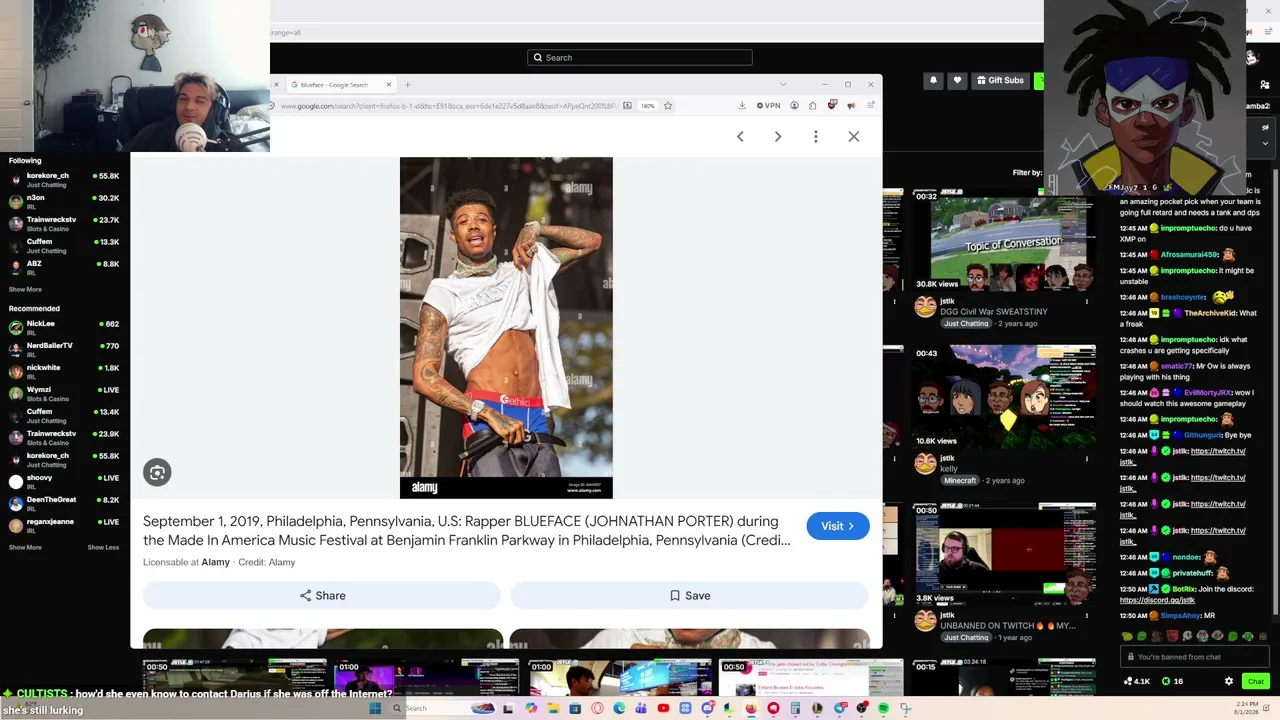
Task: Open League of Legends from taskbar
Action: coord(817,708)
